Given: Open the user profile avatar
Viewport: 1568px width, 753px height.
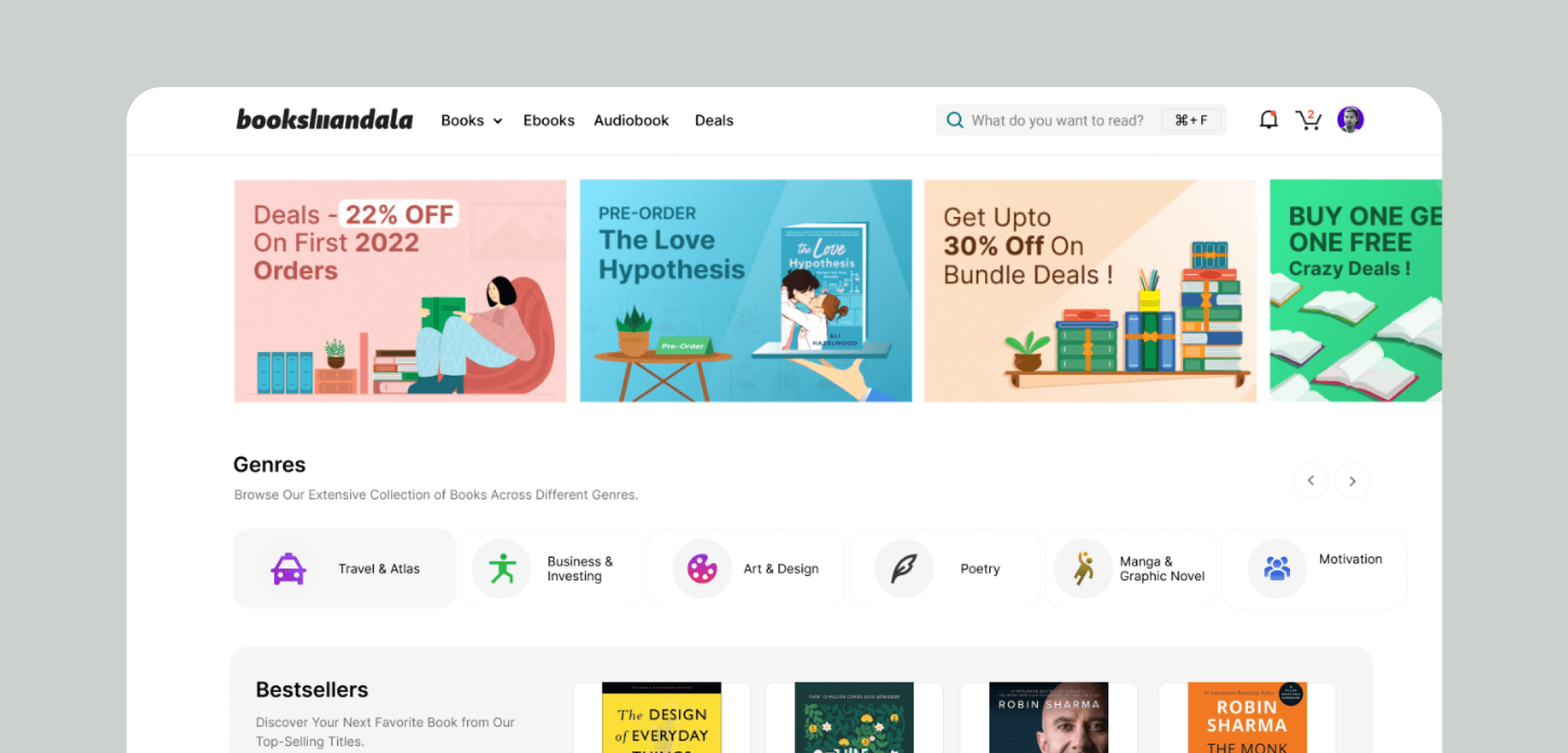Looking at the screenshot, I should pos(1351,119).
